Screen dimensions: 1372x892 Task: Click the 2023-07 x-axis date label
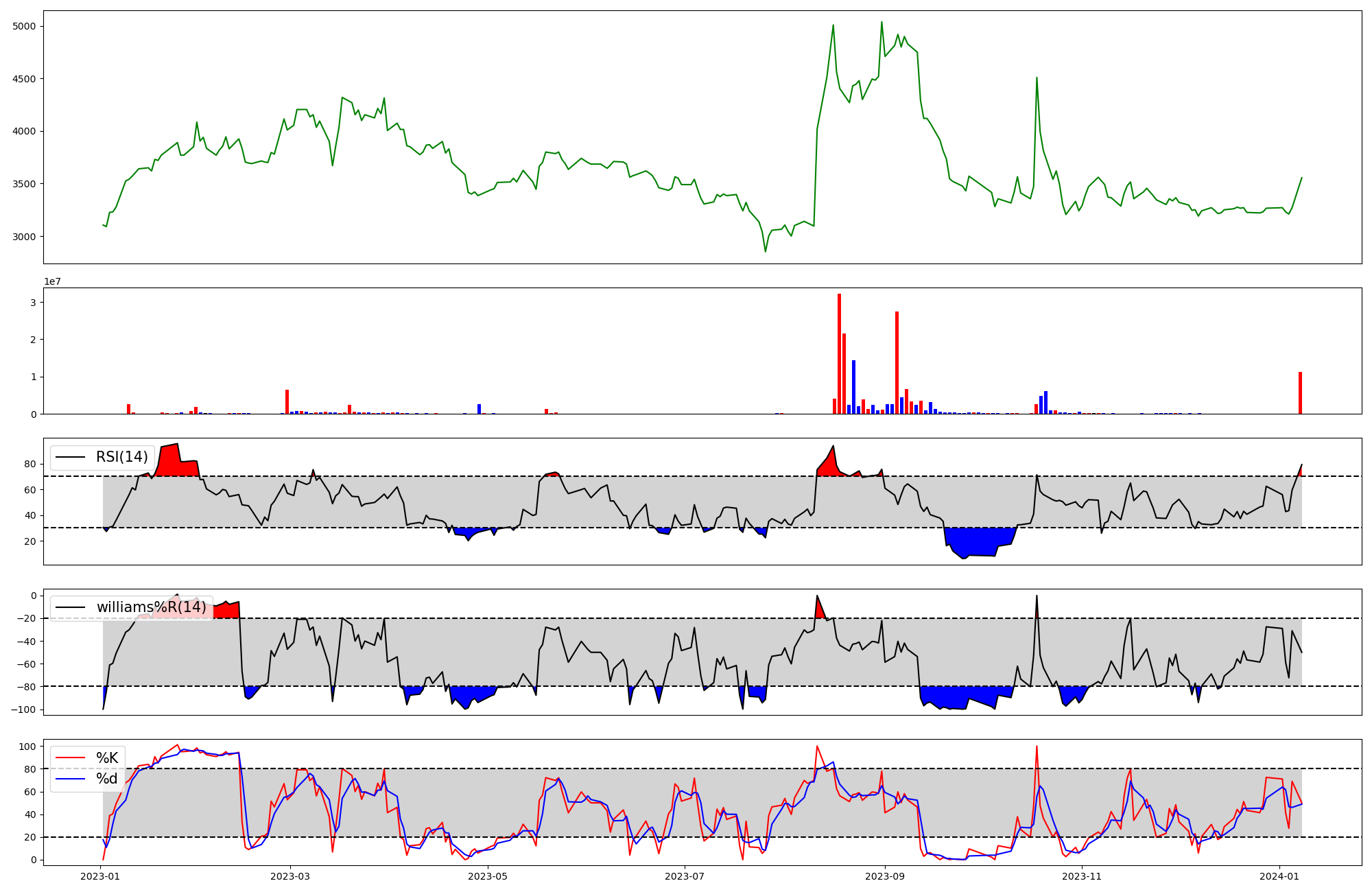(685, 876)
